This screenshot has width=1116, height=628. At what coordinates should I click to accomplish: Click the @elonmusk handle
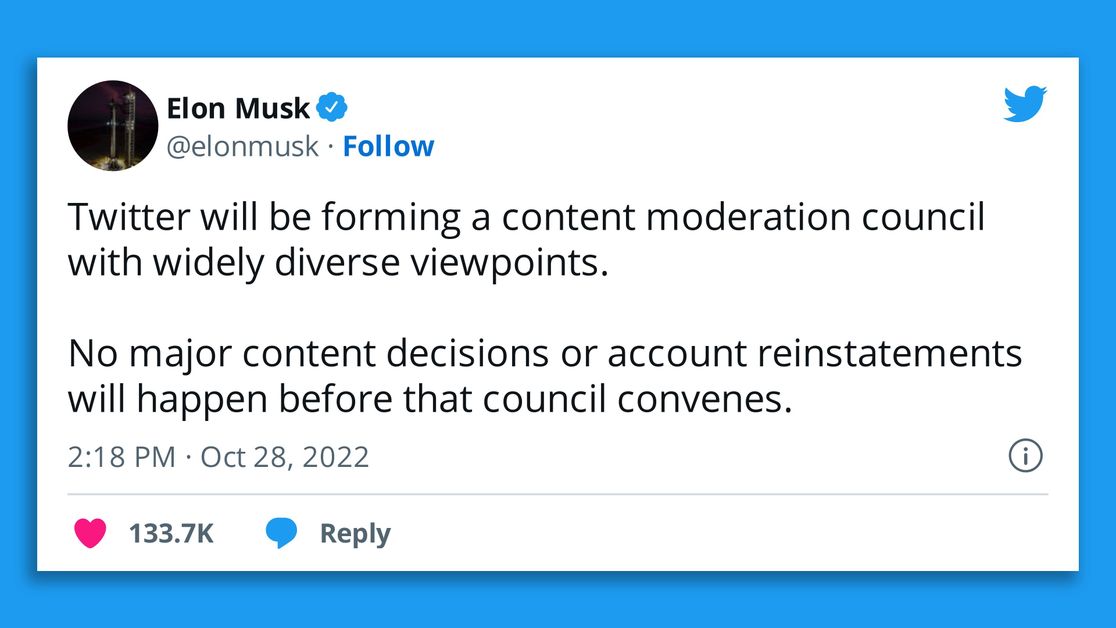[x=242, y=146]
